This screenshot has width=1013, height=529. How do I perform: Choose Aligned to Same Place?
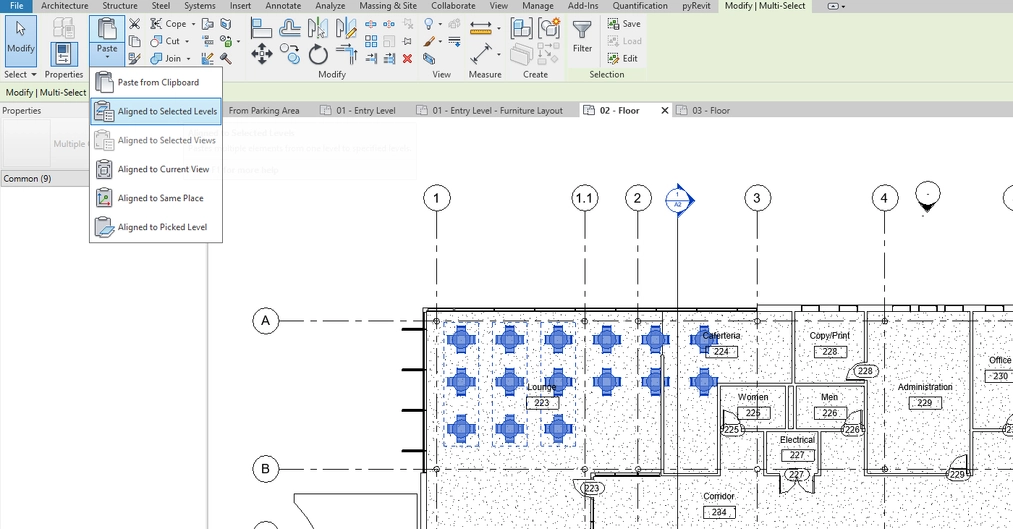[x=156, y=198]
